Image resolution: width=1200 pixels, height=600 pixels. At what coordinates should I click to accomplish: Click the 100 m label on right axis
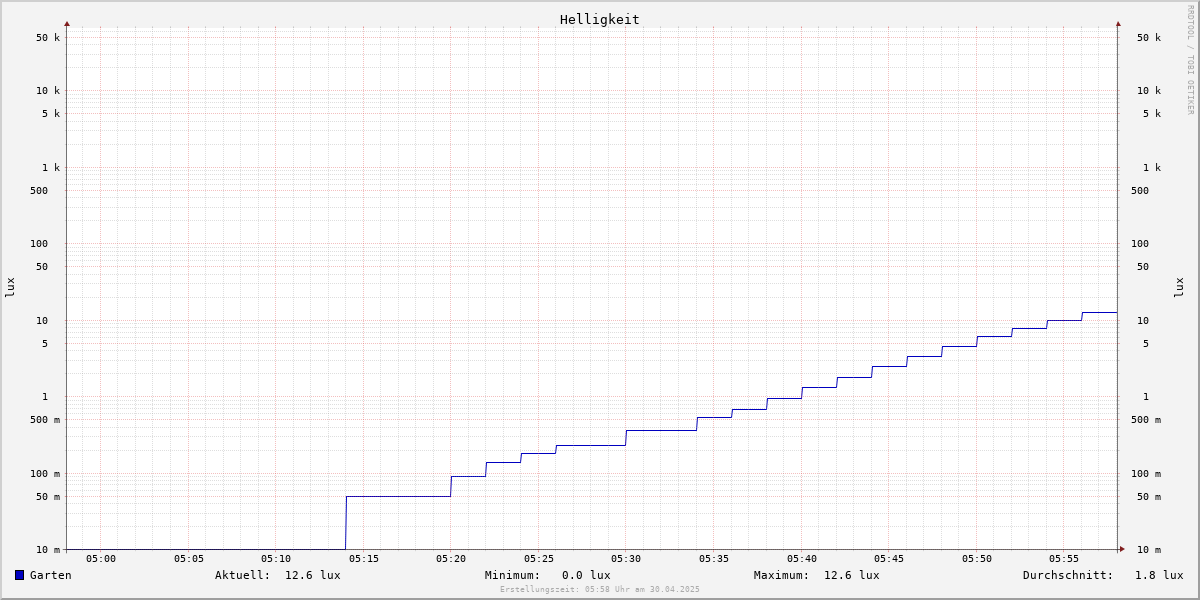click(x=1146, y=474)
